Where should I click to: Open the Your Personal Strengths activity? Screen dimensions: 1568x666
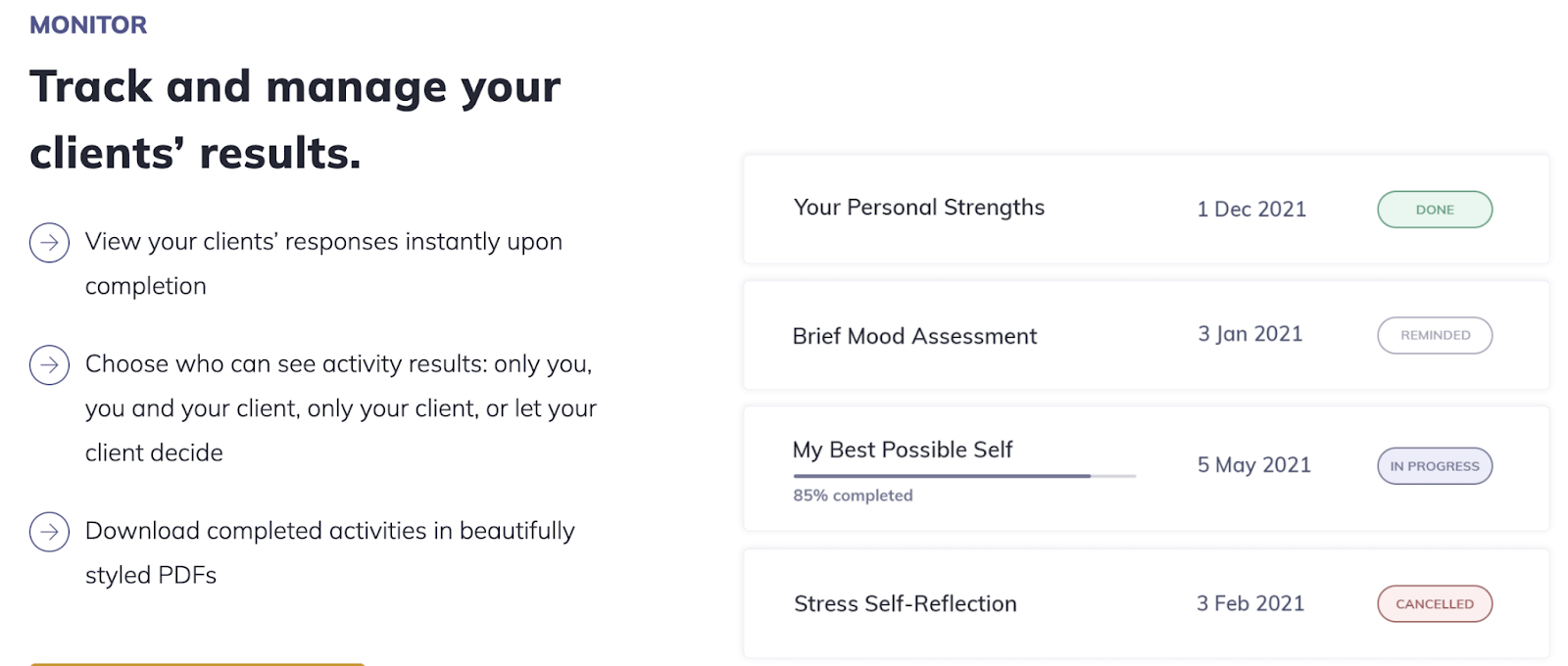pyautogui.click(x=918, y=208)
